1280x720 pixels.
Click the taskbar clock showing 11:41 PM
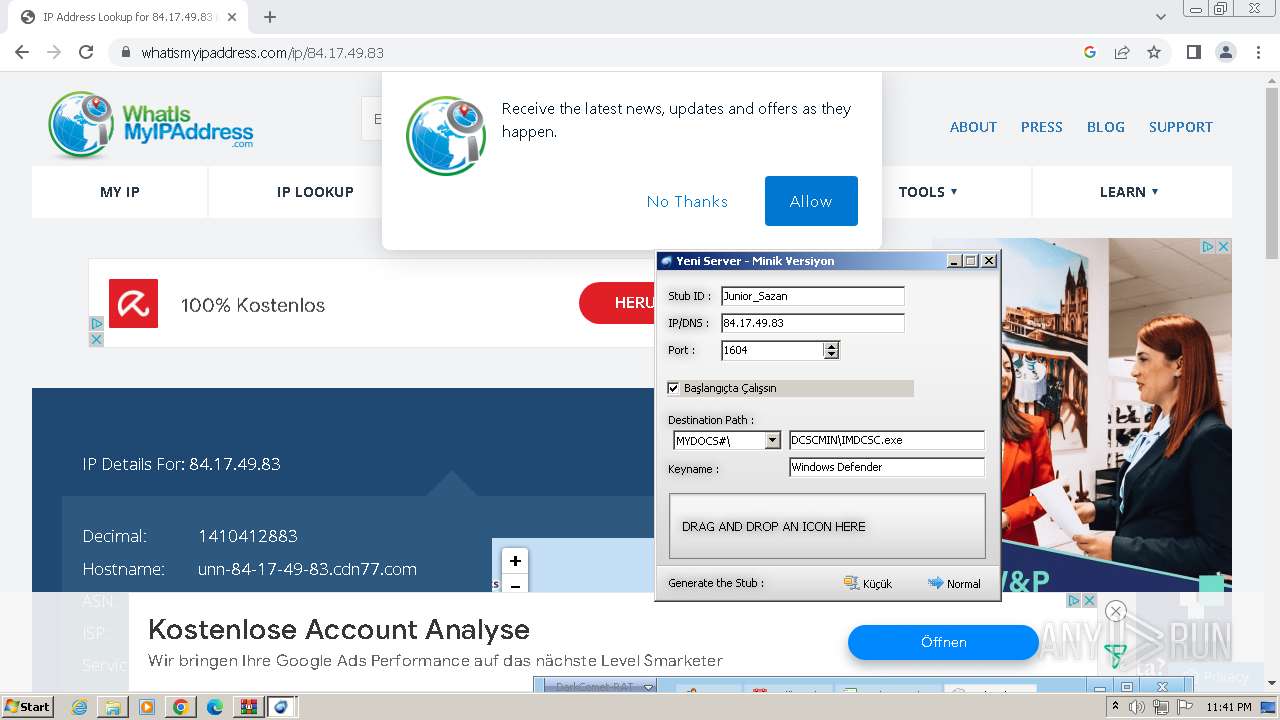point(1229,707)
